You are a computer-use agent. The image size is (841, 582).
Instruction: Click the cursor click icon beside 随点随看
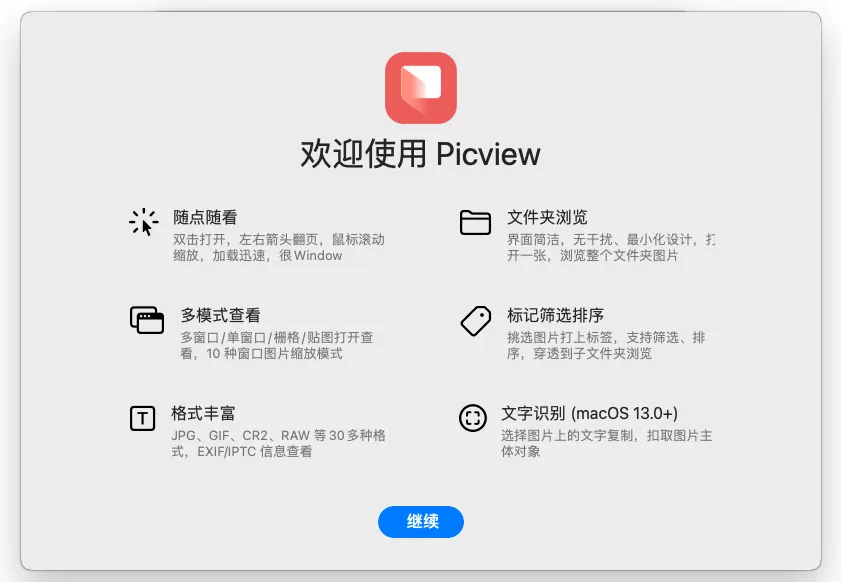click(144, 222)
